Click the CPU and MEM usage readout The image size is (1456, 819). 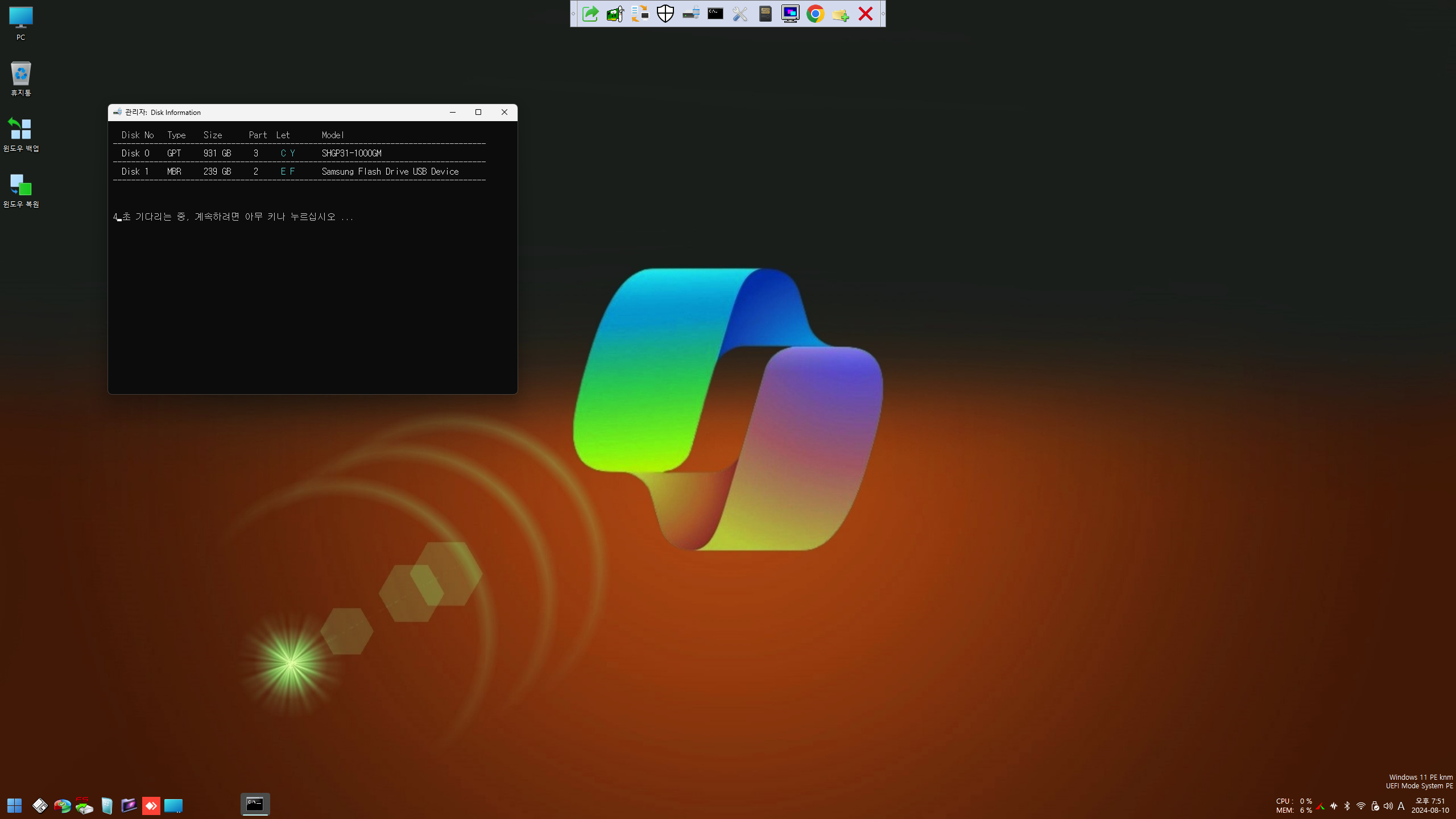(1294, 805)
